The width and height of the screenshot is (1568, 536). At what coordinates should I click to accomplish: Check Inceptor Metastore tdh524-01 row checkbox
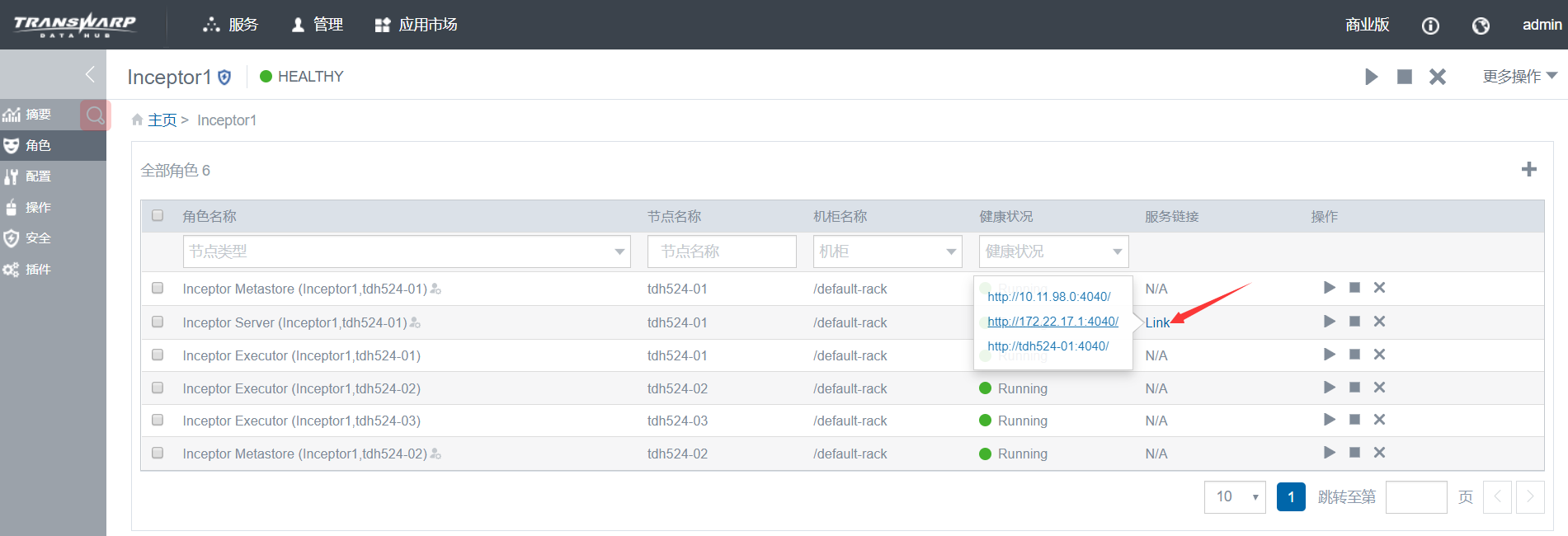158,288
